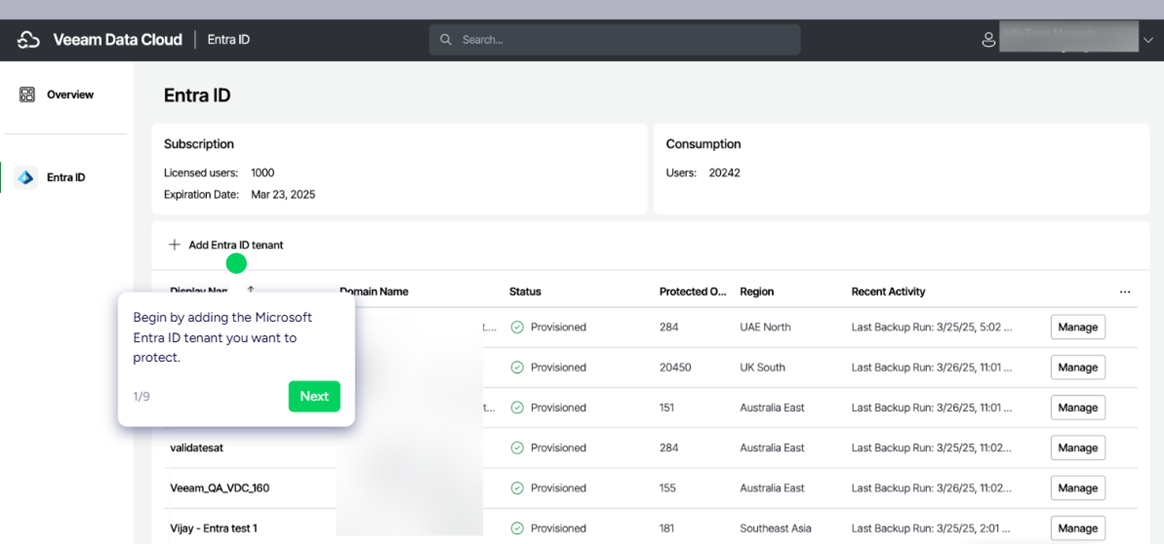Click the Status column header
Image resolution: width=1164 pixels, height=544 pixels.
(x=525, y=292)
